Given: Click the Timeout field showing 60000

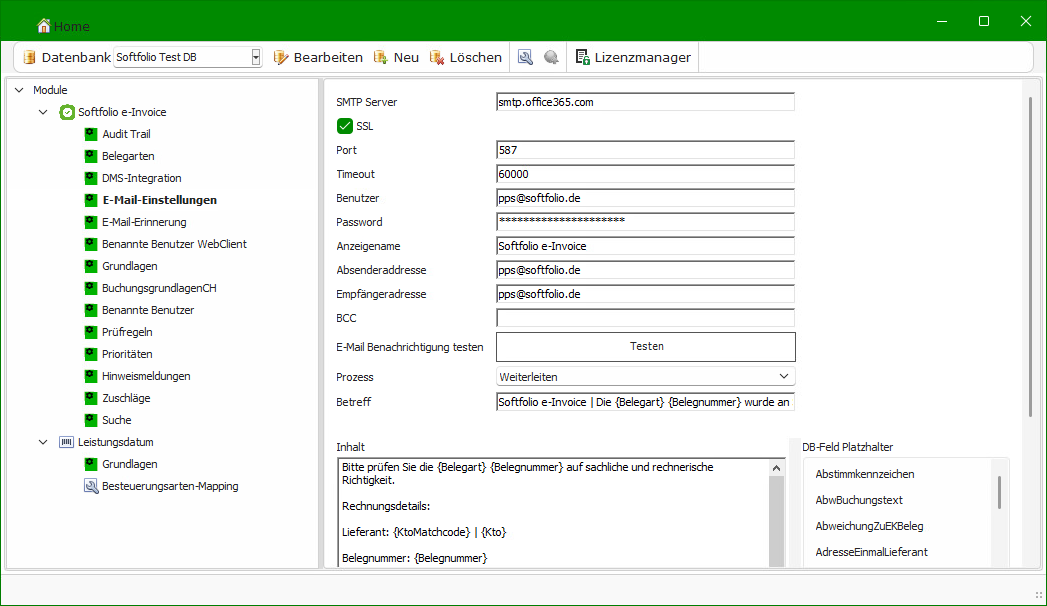Looking at the screenshot, I should (x=645, y=174).
